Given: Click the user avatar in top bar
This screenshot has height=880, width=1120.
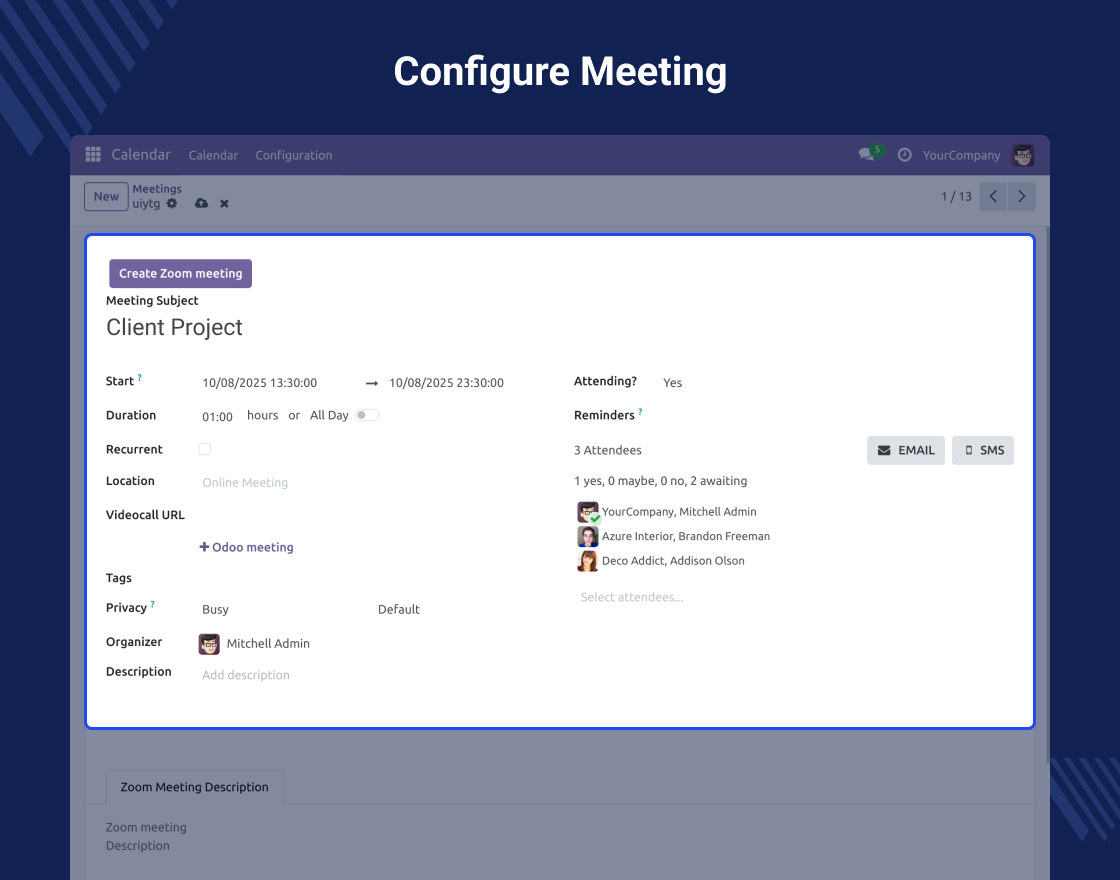Looking at the screenshot, I should [1023, 155].
